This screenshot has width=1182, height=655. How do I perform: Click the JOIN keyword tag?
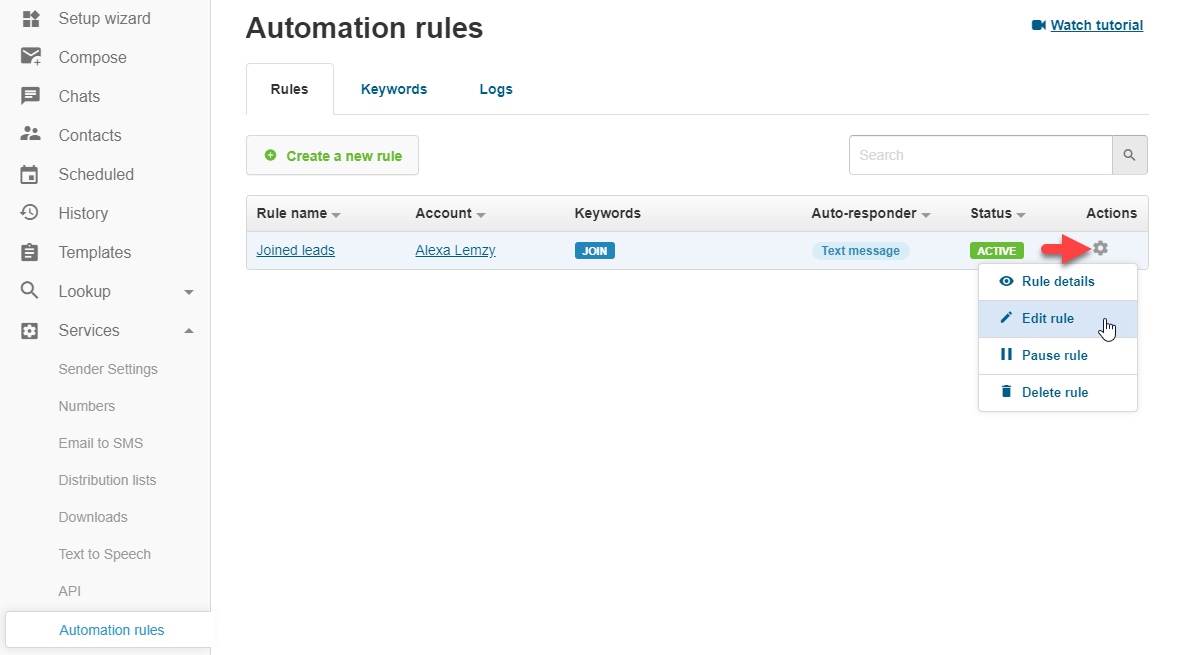[x=595, y=250]
